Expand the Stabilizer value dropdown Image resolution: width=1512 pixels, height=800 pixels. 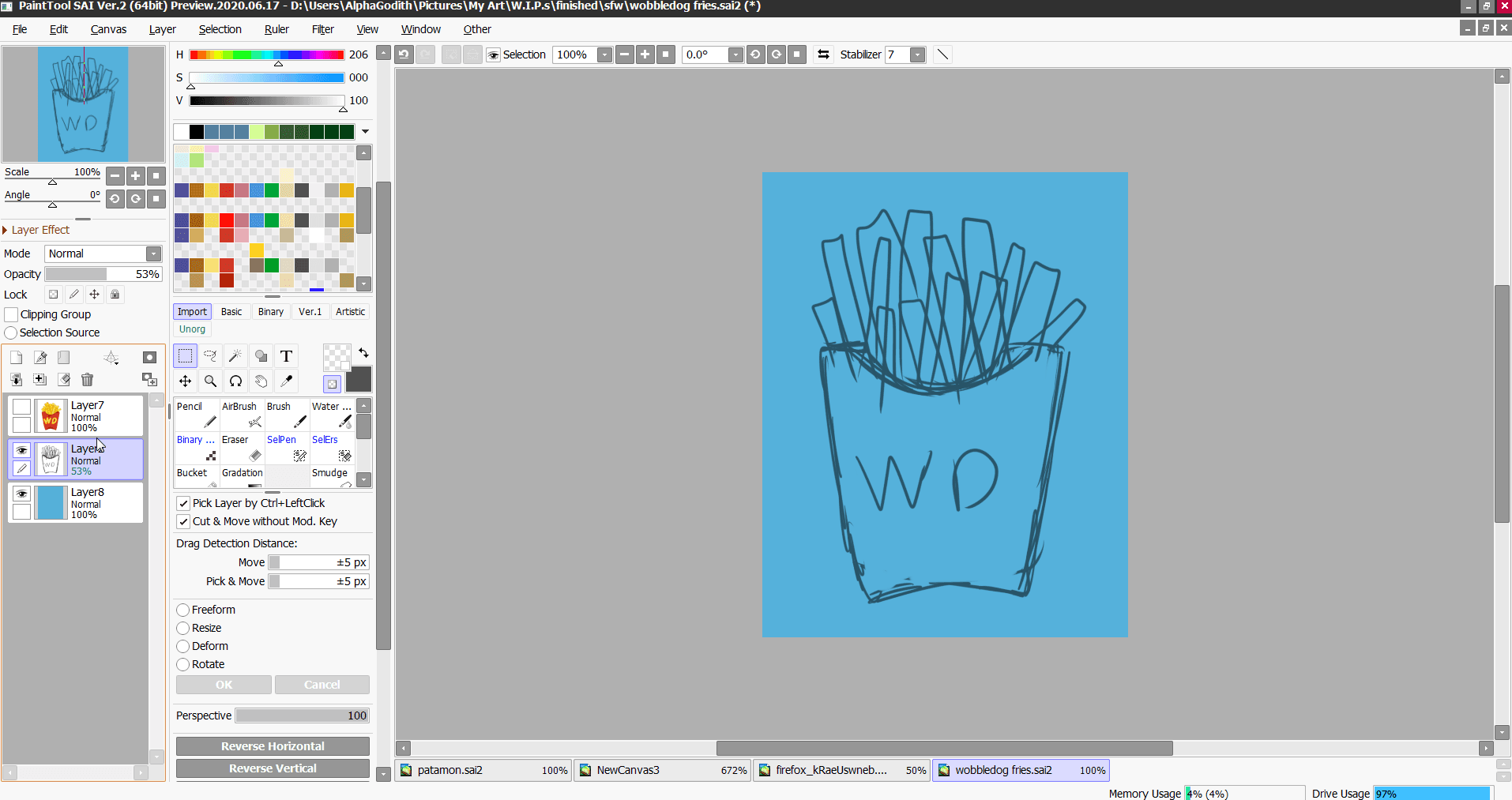[917, 54]
